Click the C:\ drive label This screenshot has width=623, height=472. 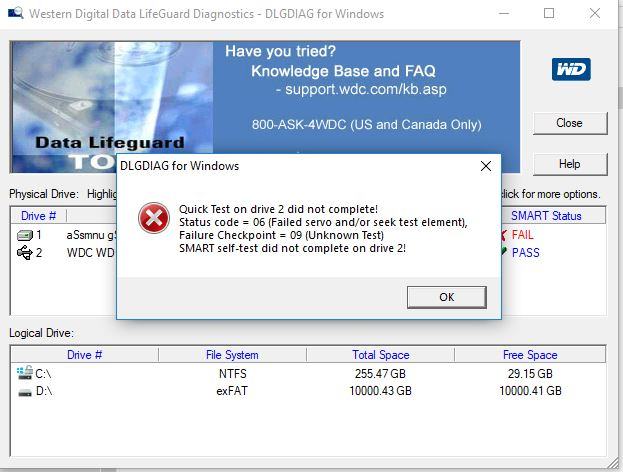tap(43, 374)
